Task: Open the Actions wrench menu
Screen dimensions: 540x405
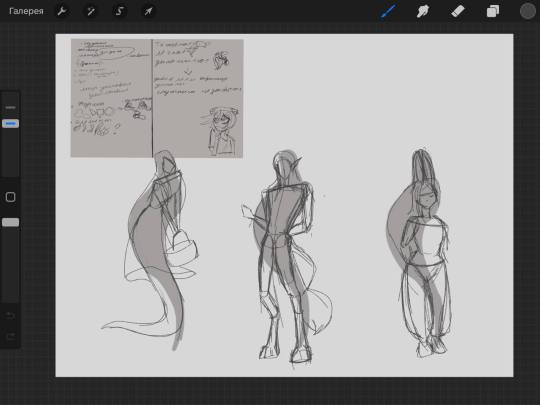Action: (x=62, y=11)
